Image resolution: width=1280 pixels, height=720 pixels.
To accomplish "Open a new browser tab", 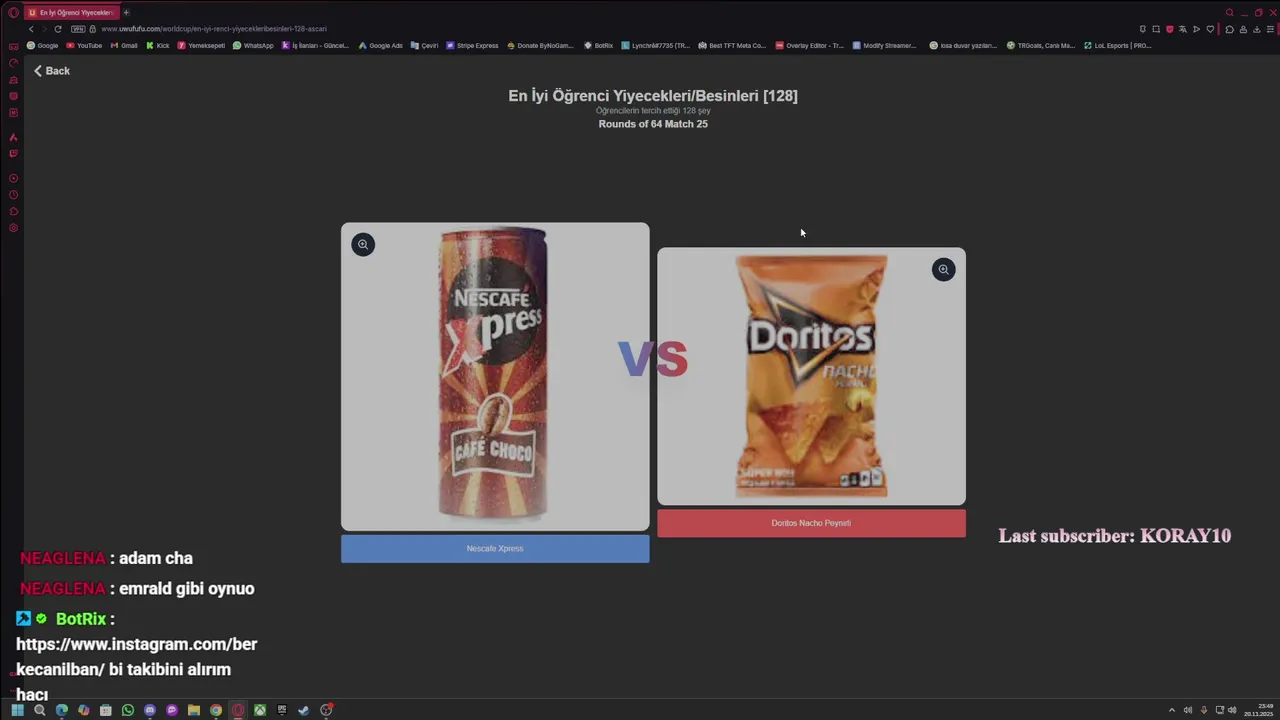I will coord(126,13).
